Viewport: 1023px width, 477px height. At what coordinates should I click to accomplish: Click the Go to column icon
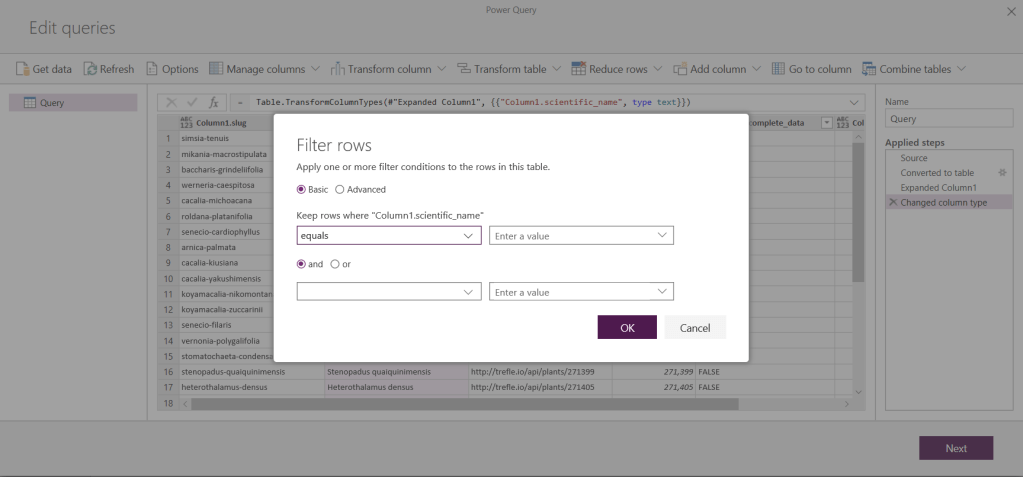point(778,69)
